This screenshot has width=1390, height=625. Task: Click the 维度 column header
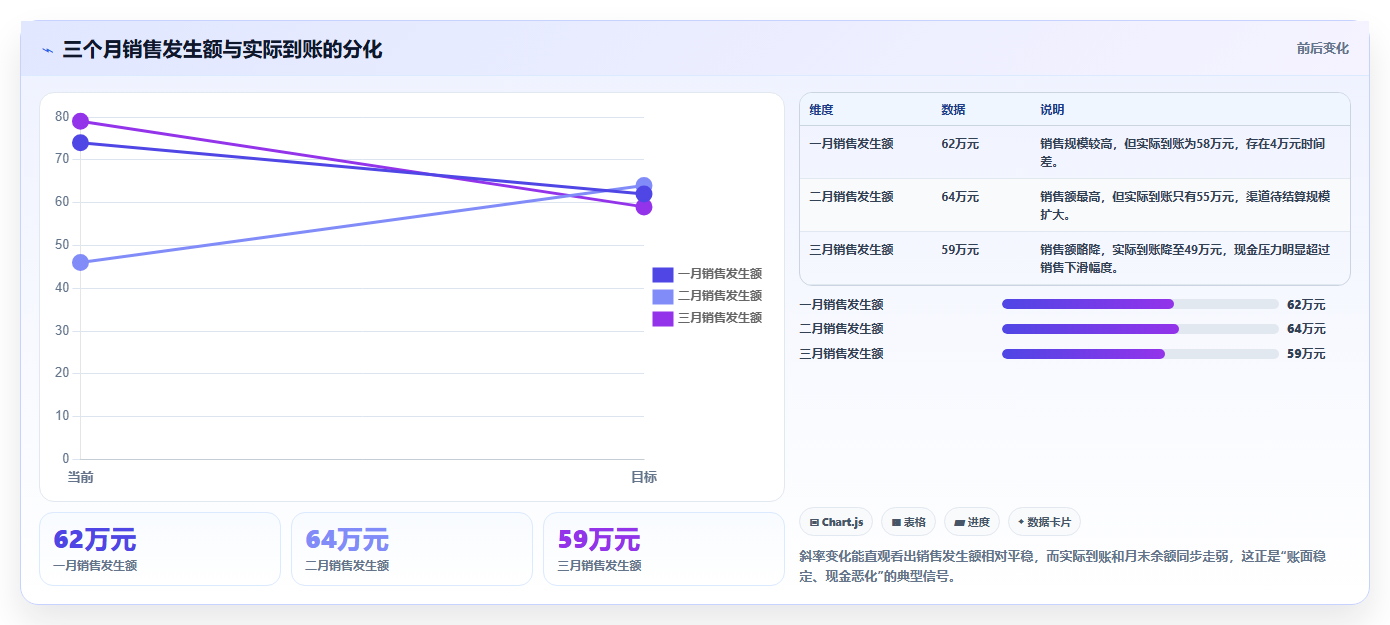pos(822,110)
